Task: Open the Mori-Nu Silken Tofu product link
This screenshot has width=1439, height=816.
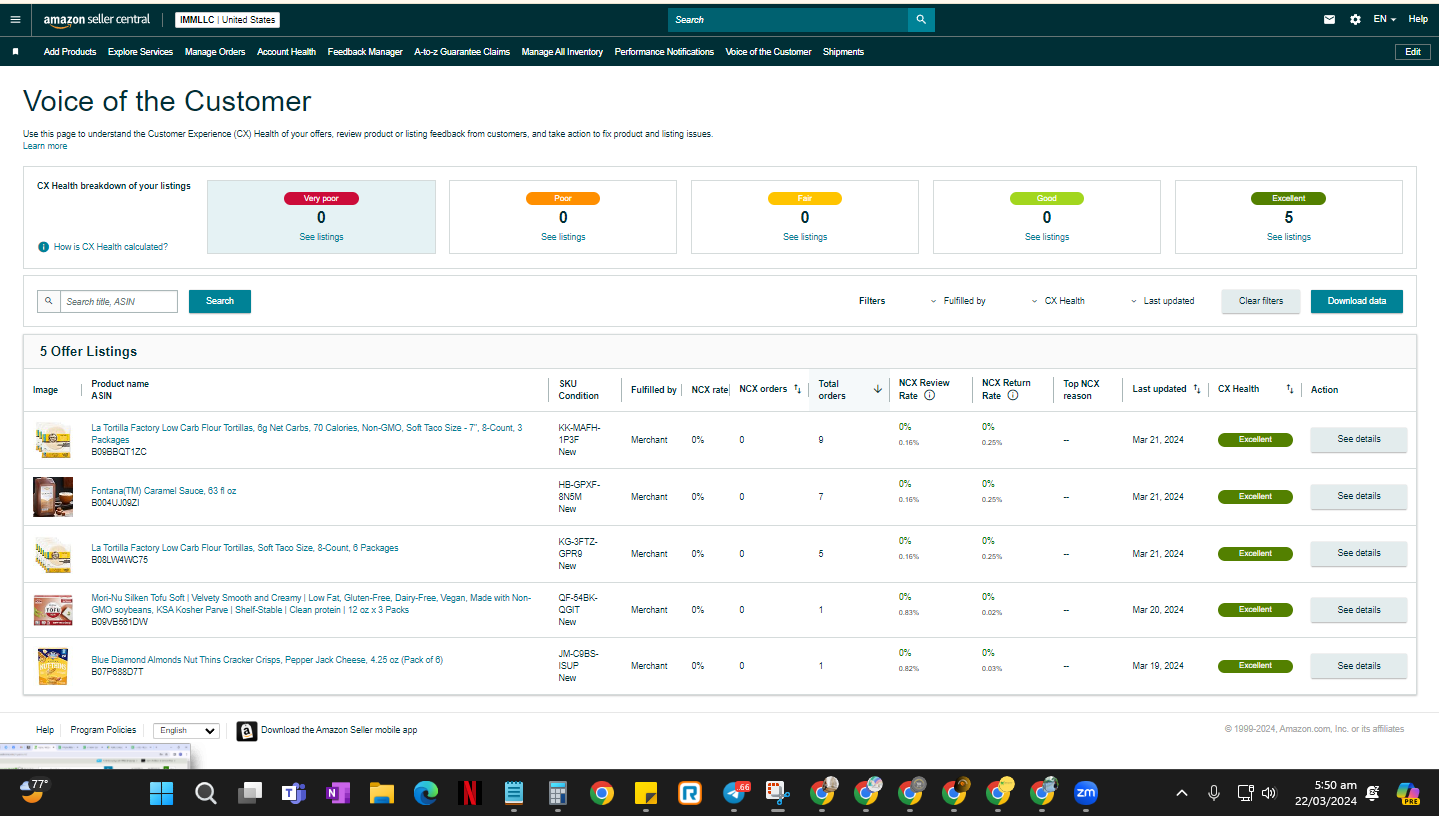Action: (311, 604)
